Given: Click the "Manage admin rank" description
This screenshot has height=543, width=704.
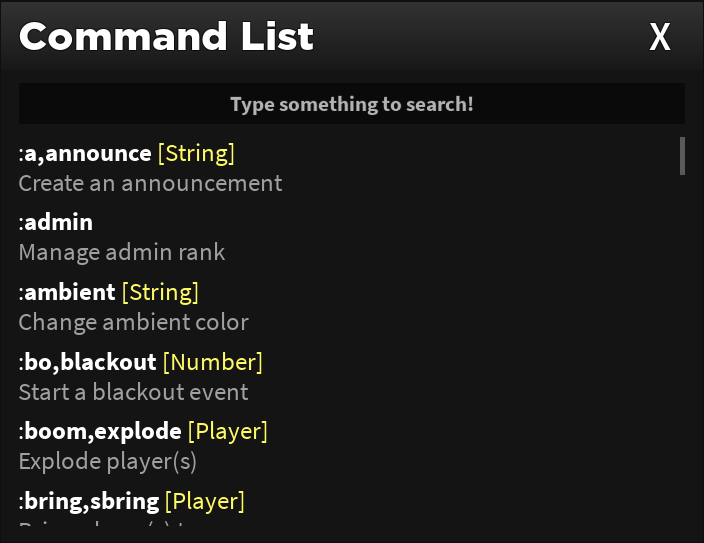Looking at the screenshot, I should click(122, 252).
